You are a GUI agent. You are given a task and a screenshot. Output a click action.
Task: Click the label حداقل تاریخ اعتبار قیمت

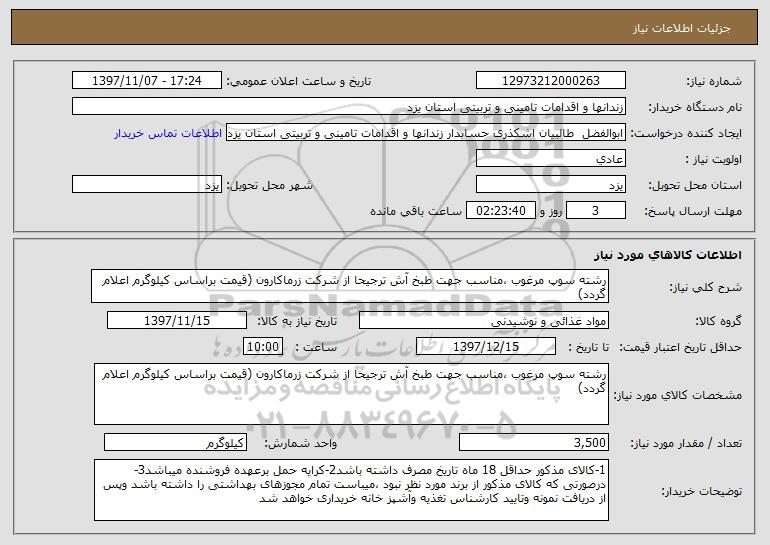point(681,348)
